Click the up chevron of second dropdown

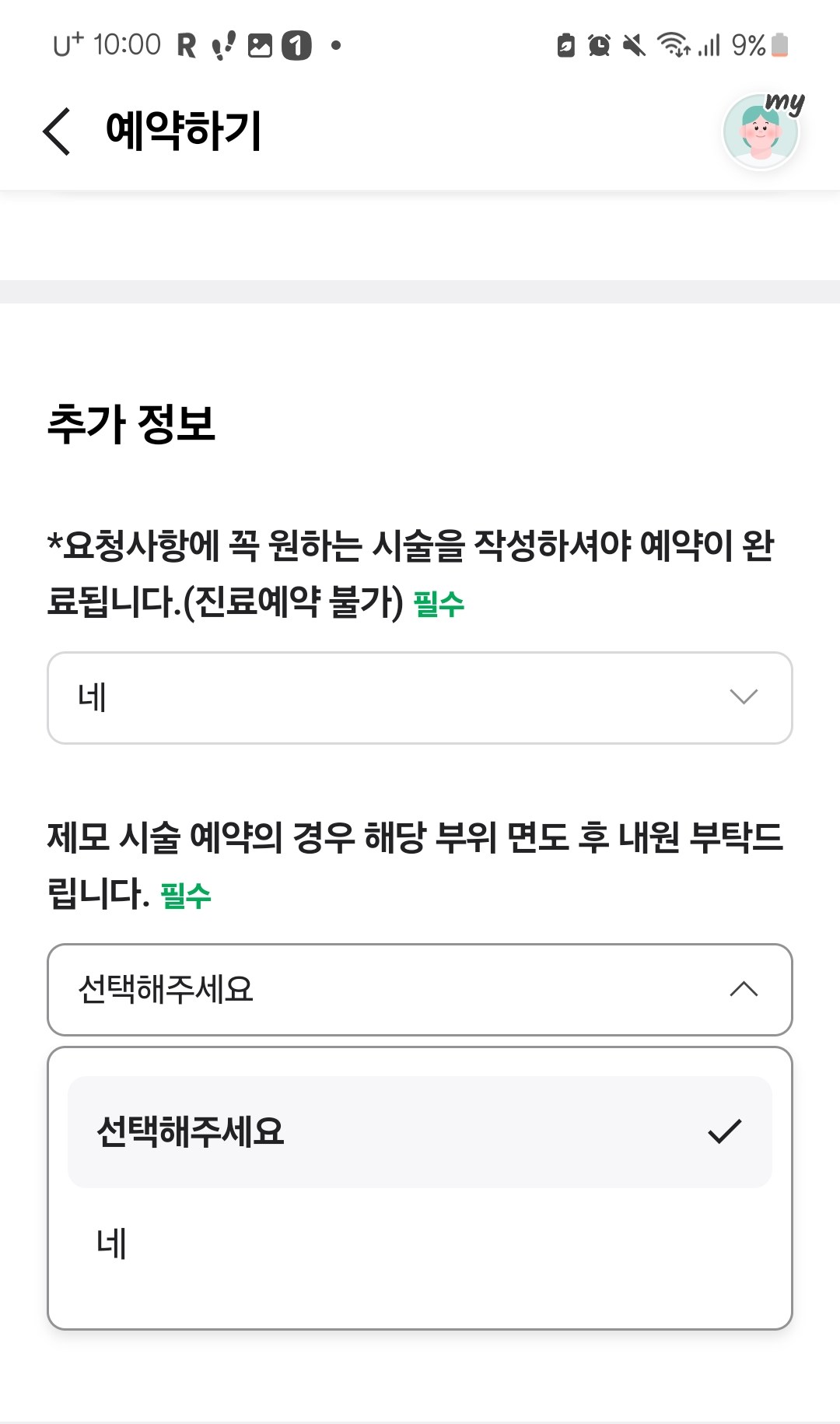pyautogui.click(x=744, y=989)
